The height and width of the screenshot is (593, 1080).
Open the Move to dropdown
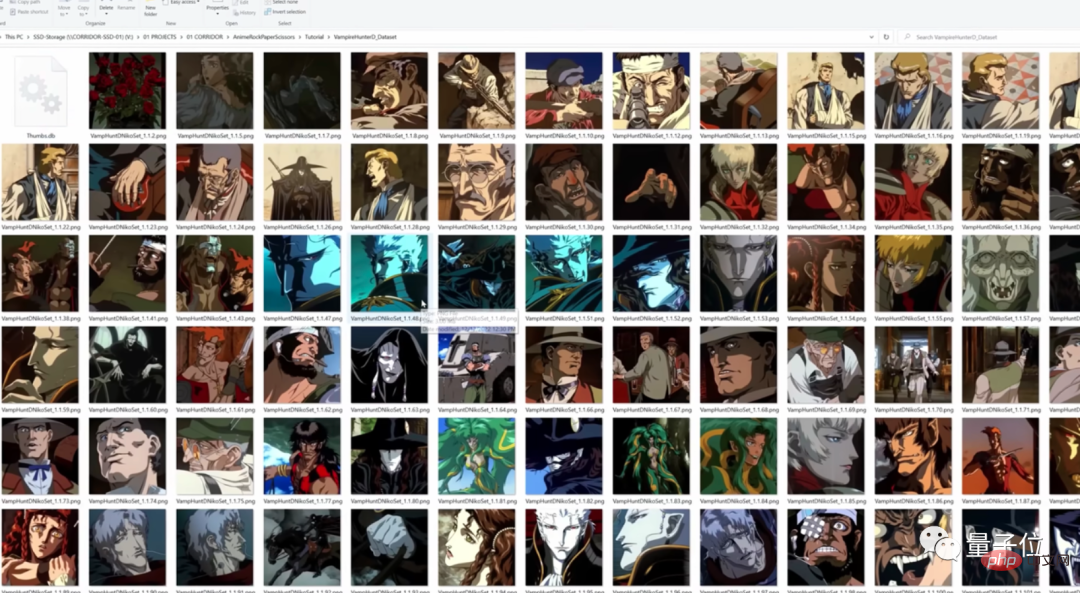63,10
